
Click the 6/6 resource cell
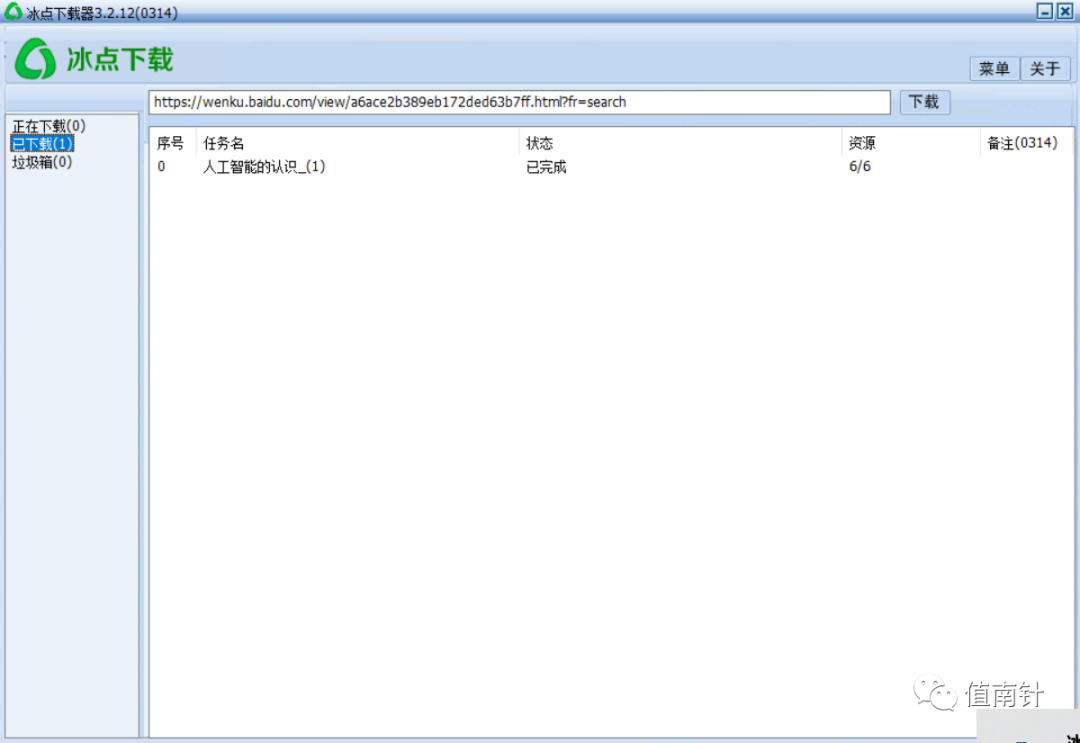[x=860, y=167]
